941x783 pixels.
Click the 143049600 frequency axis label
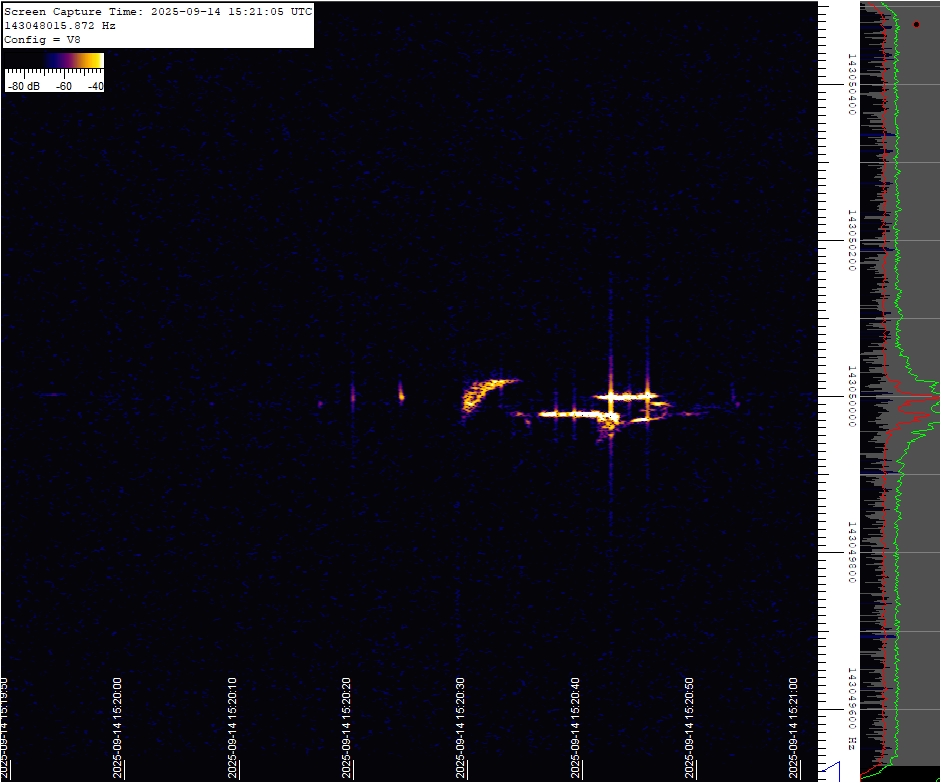851,699
